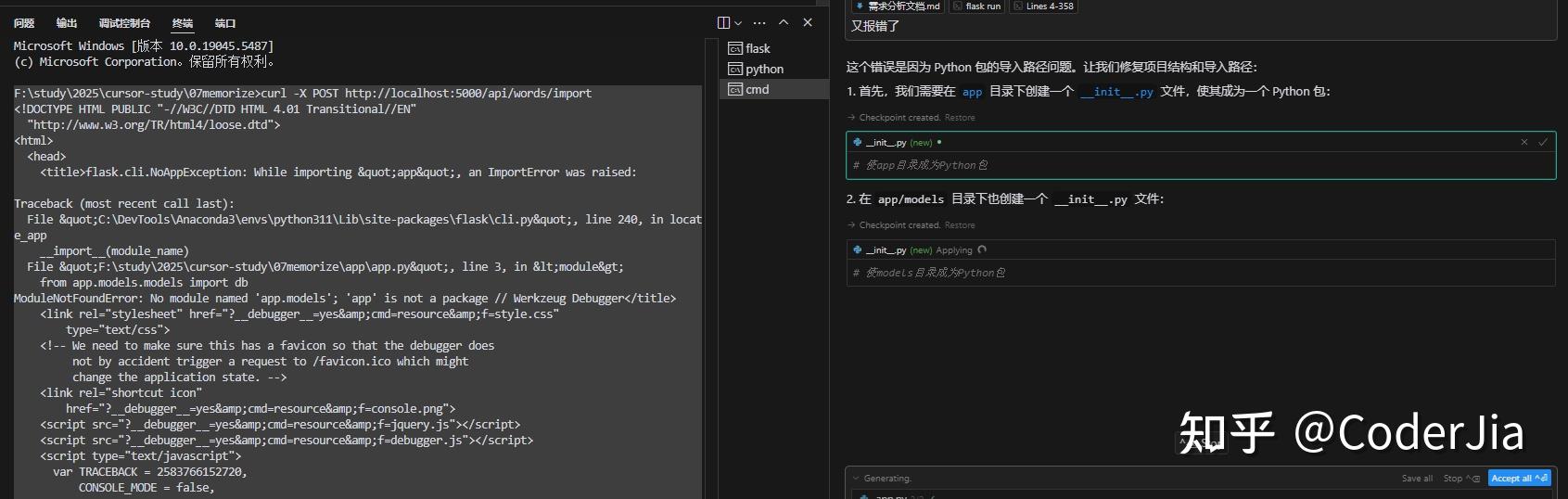Click the '使app目录成为Python包' code comment
The image size is (1568, 499).
pyautogui.click(x=920, y=165)
